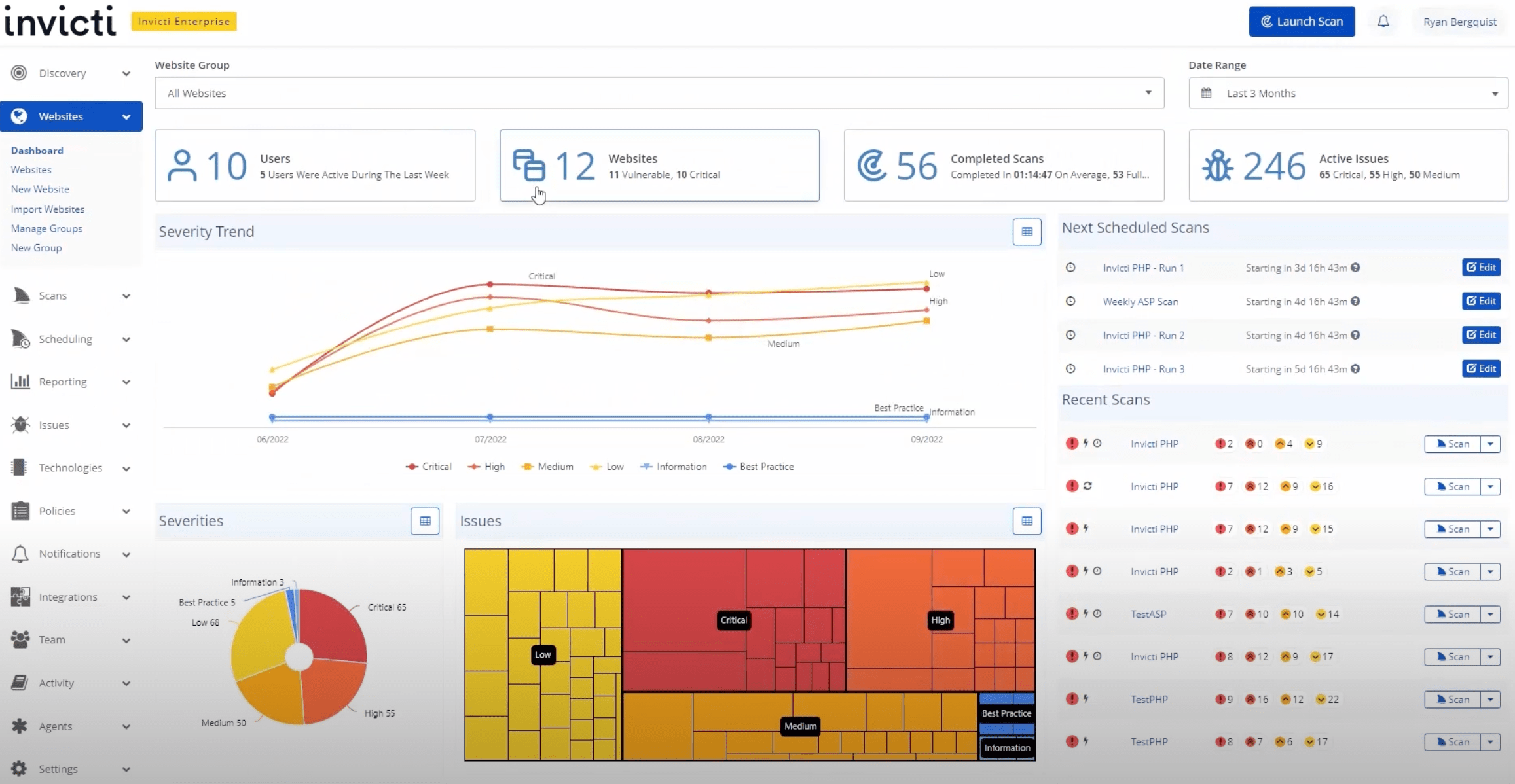Viewport: 1515px width, 784px height.
Task: Open the New Website submenu item
Action: [x=40, y=189]
